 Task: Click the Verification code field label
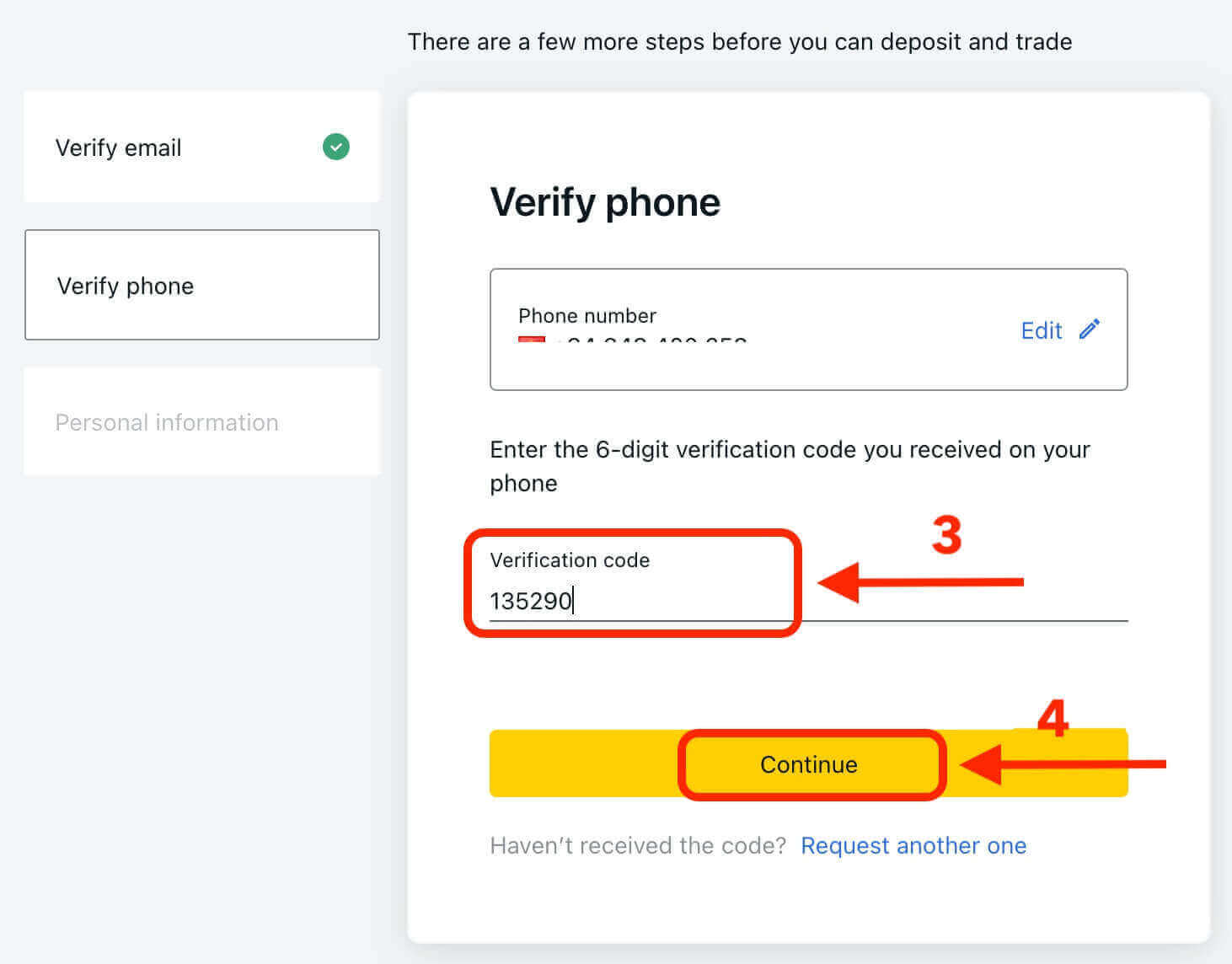tap(570, 560)
